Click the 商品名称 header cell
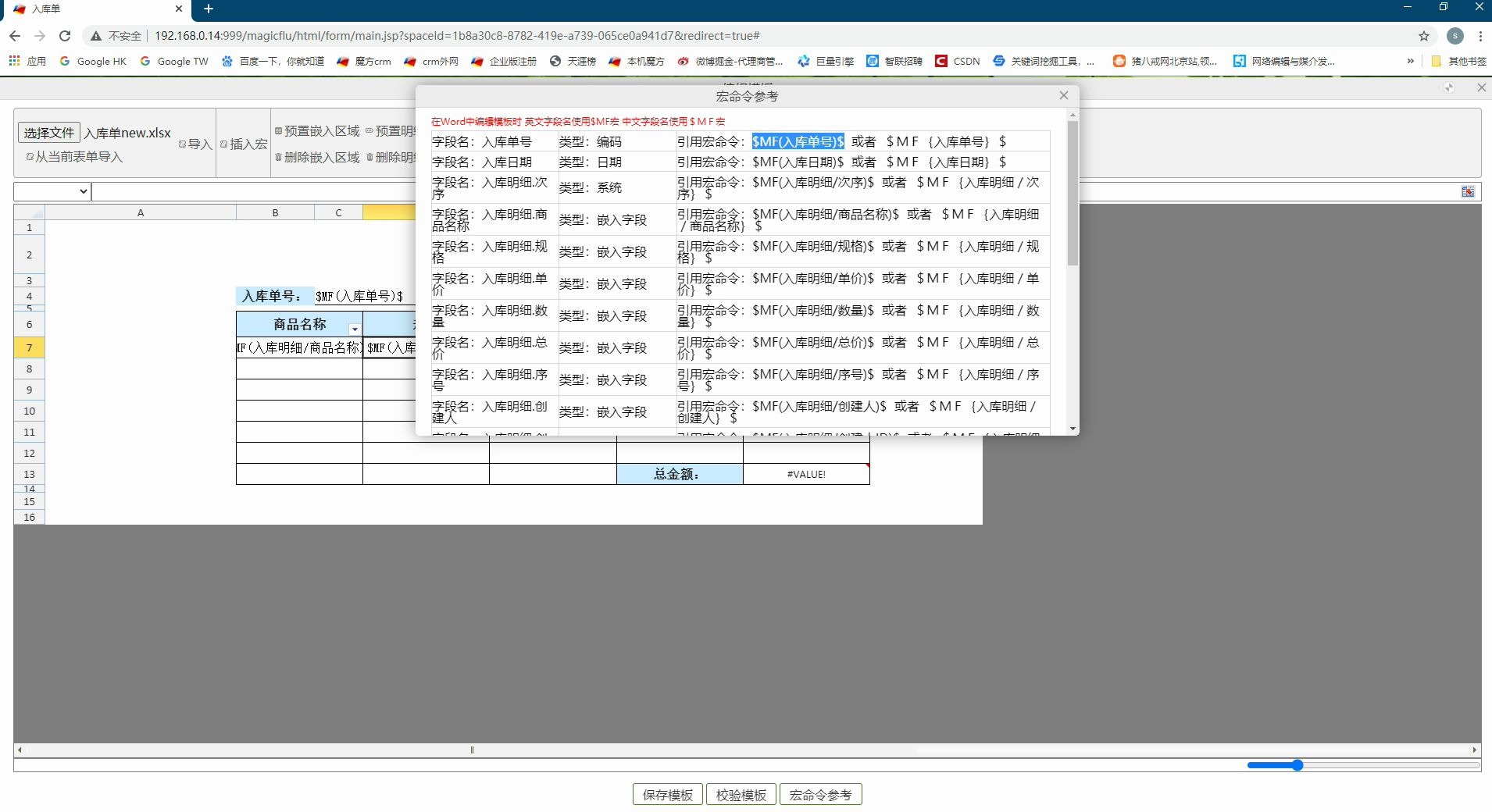Image resolution: width=1492 pixels, height=812 pixels. [x=299, y=324]
